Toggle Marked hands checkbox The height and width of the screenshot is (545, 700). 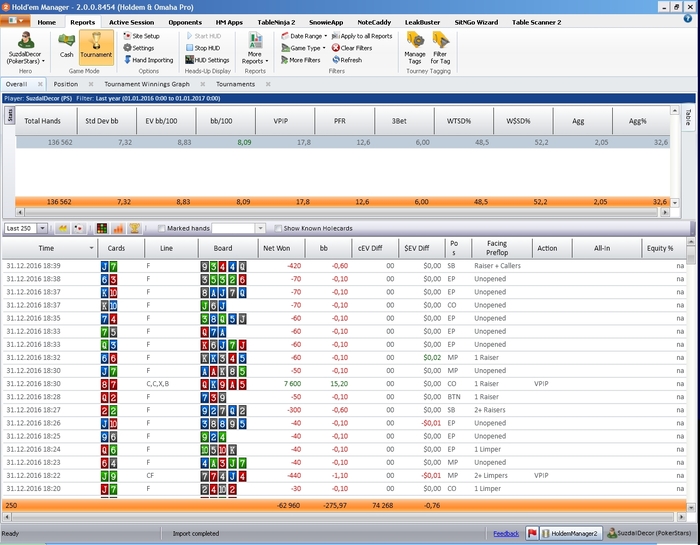point(162,229)
